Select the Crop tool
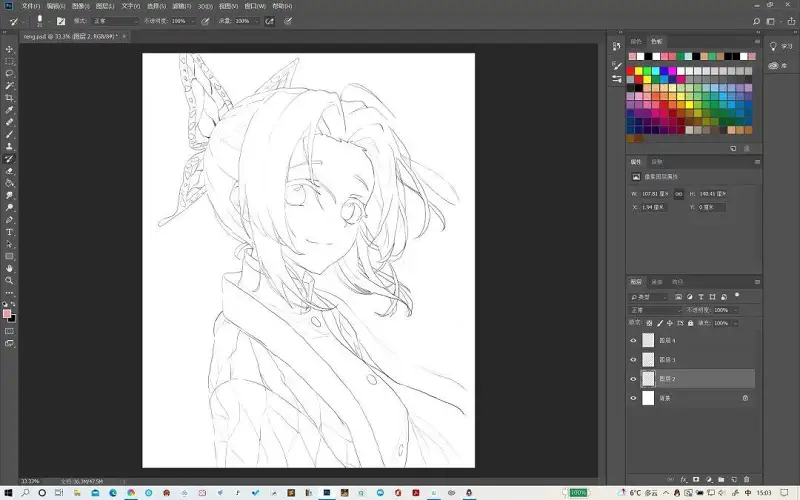800x500 pixels. [x=9, y=98]
